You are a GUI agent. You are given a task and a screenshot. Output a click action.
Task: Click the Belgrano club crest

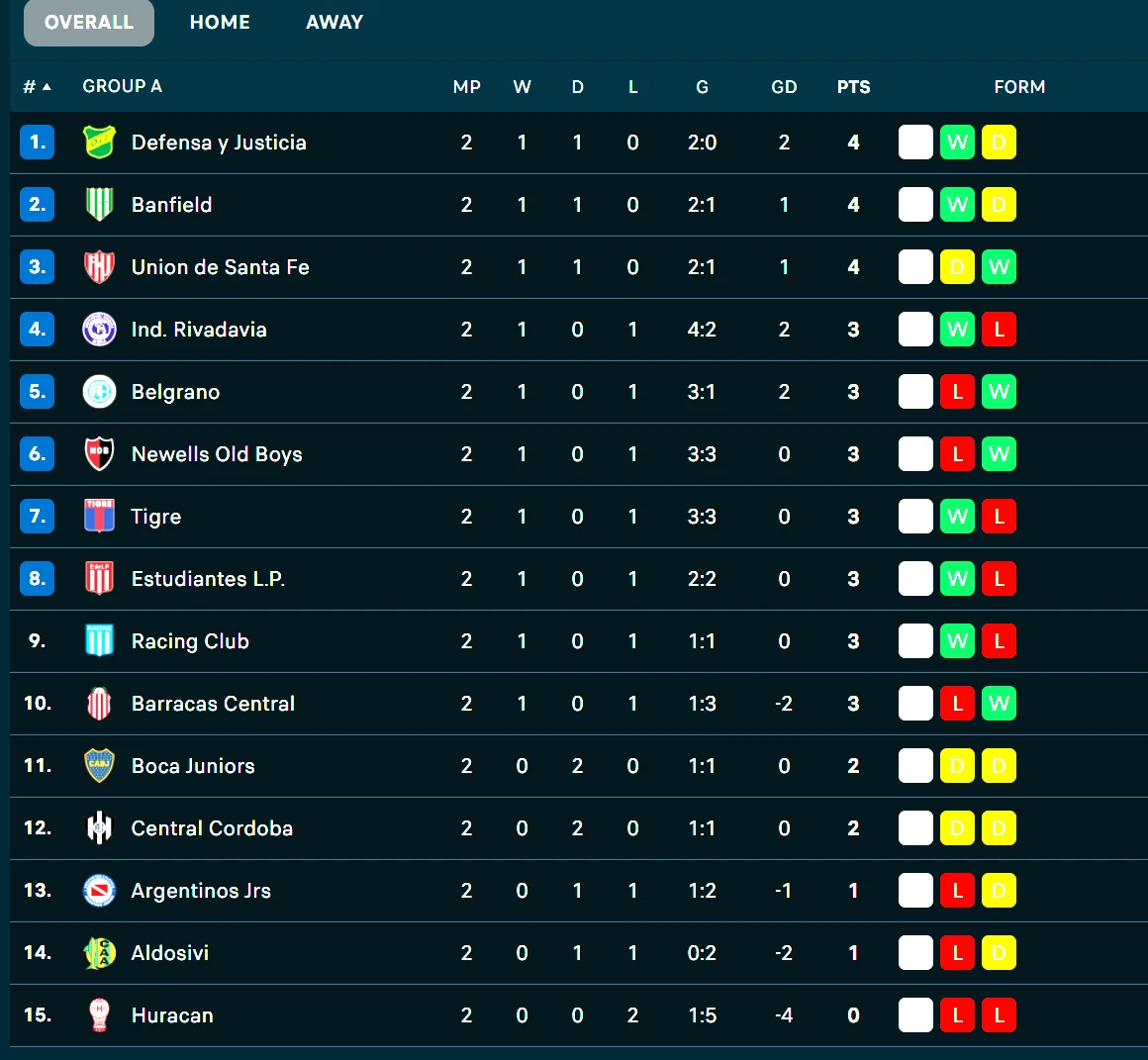click(x=99, y=392)
